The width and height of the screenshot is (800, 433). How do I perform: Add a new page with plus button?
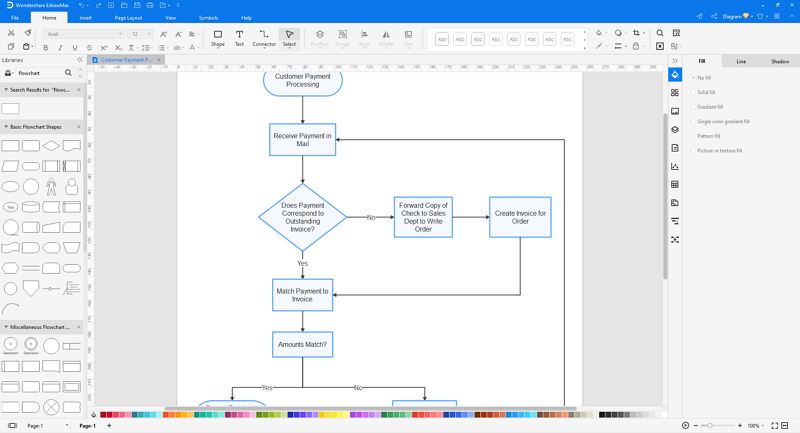109,425
